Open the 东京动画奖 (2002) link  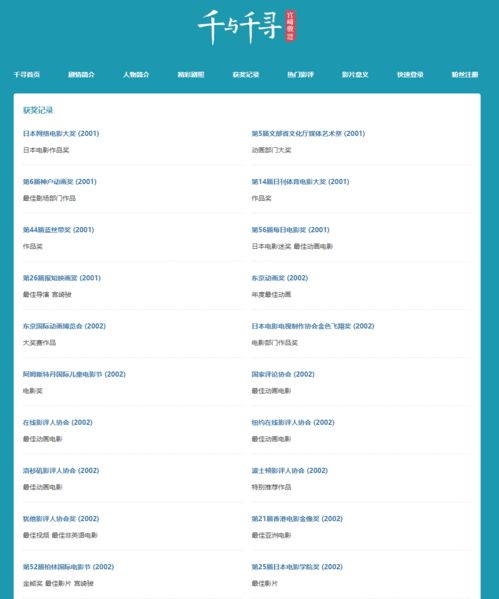pyautogui.click(x=280, y=278)
